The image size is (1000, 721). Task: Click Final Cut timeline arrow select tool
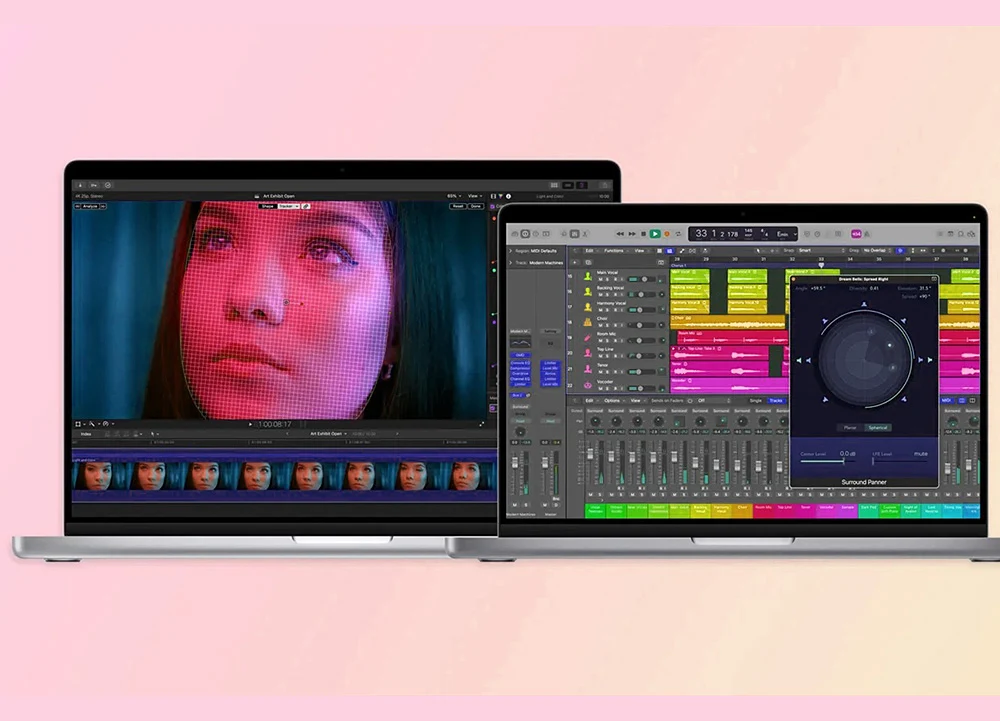[152, 434]
